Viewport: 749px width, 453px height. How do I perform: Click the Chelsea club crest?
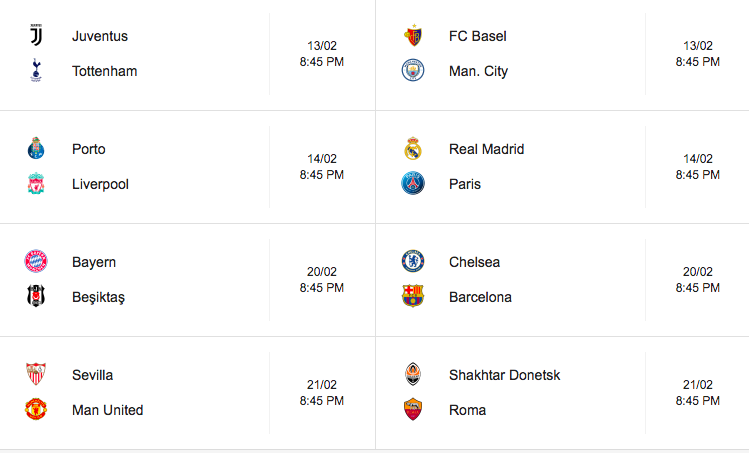pyautogui.click(x=413, y=261)
